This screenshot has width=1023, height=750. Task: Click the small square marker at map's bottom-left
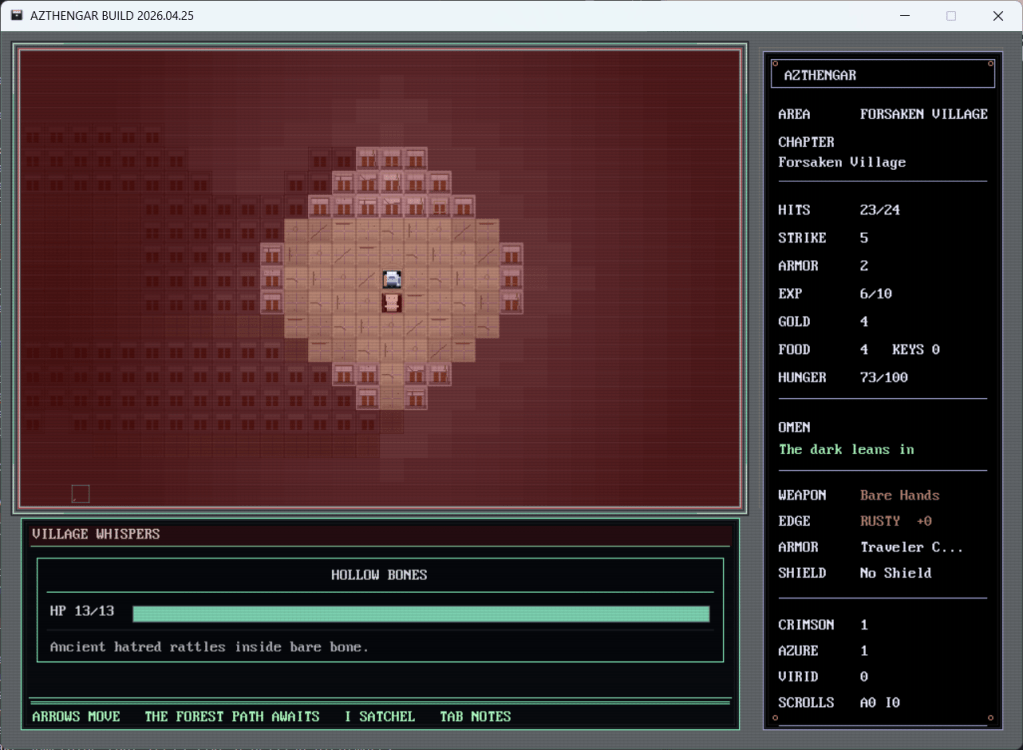[81, 493]
